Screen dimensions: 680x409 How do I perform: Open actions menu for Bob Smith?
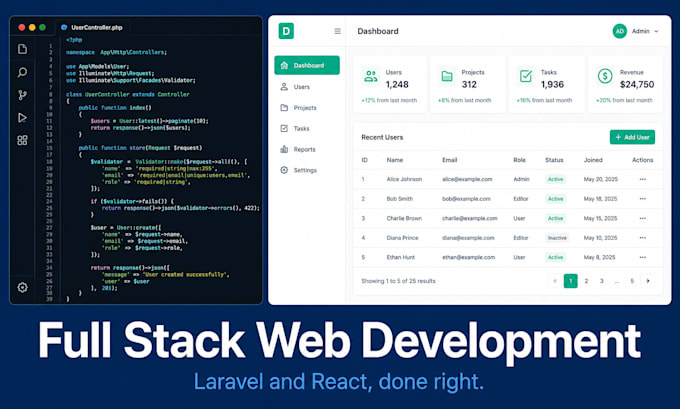[643, 199]
